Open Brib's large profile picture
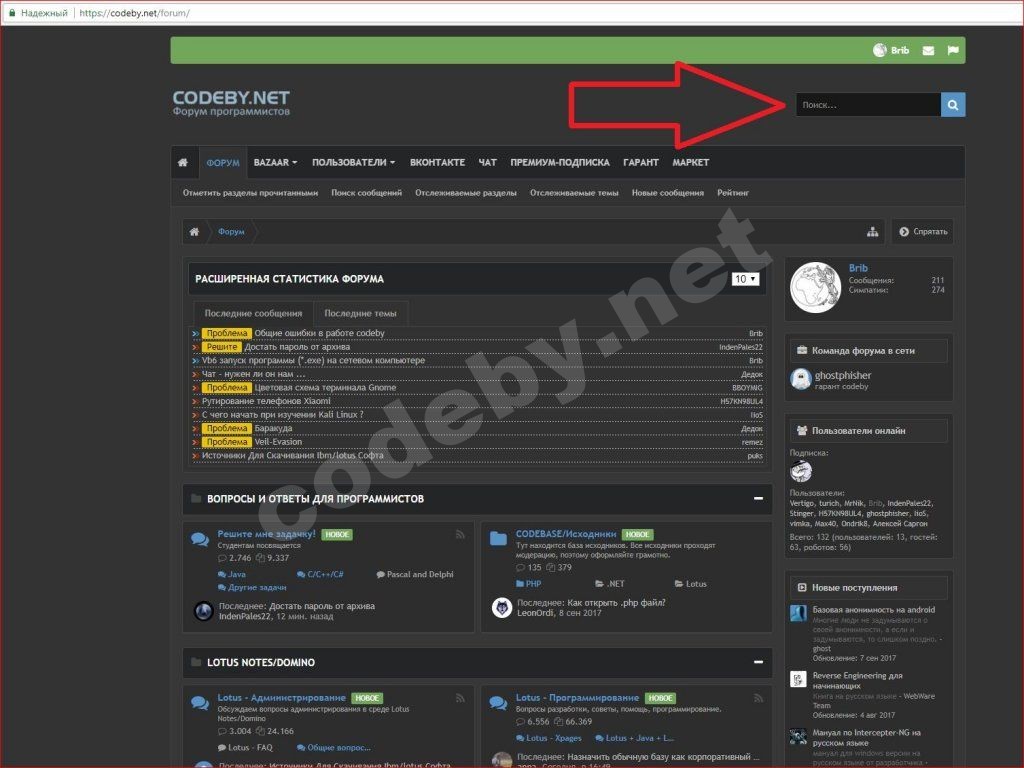Screen dimensions: 1024x768 tap(816, 287)
